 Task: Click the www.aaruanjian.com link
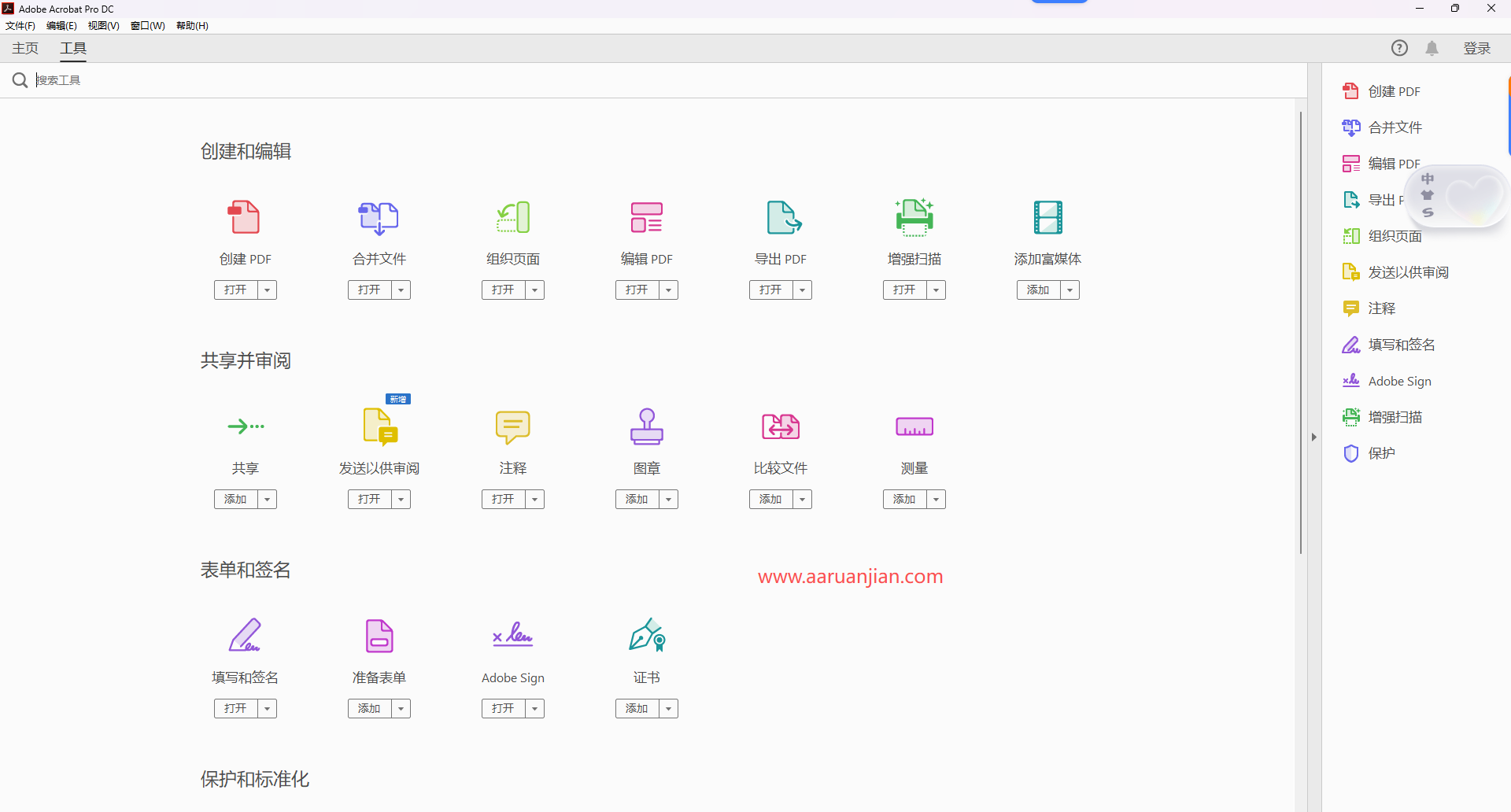pyautogui.click(x=850, y=576)
